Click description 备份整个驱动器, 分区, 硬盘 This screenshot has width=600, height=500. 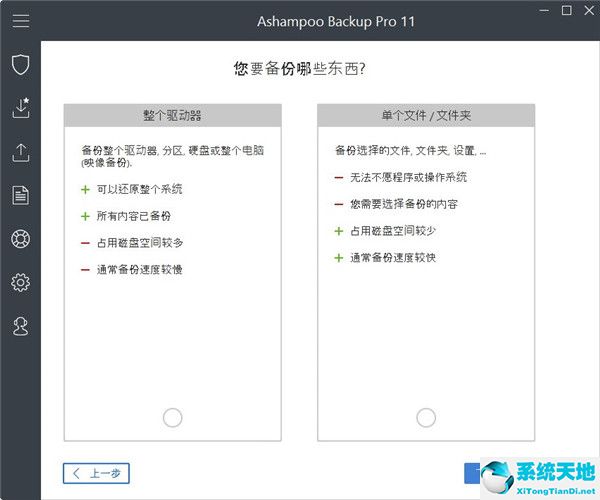click(173, 156)
